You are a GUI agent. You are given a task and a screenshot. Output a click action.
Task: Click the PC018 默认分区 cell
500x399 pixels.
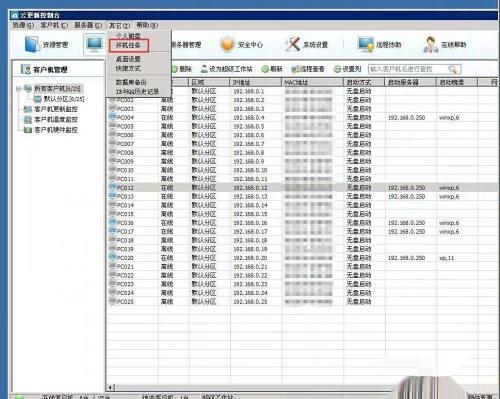click(x=204, y=240)
